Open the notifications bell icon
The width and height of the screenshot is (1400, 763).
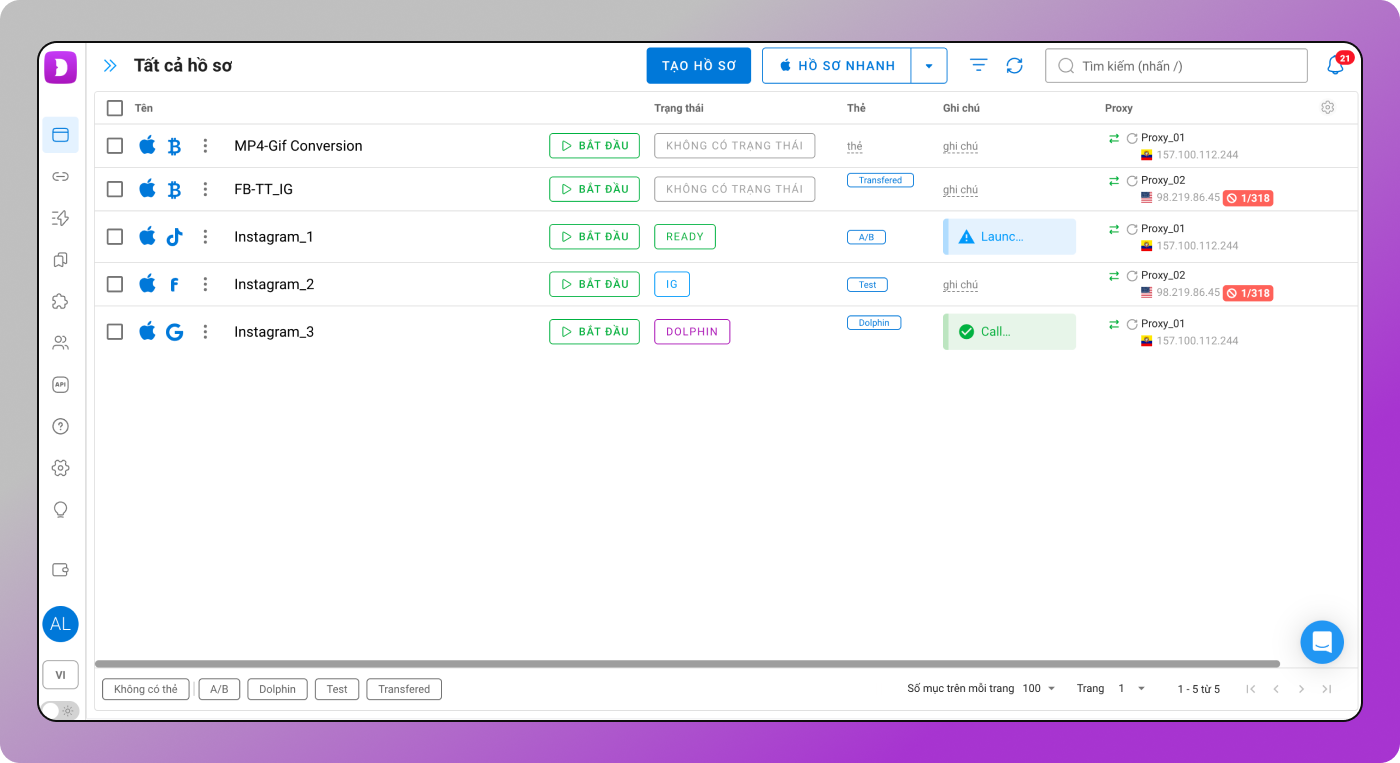tap(1335, 66)
